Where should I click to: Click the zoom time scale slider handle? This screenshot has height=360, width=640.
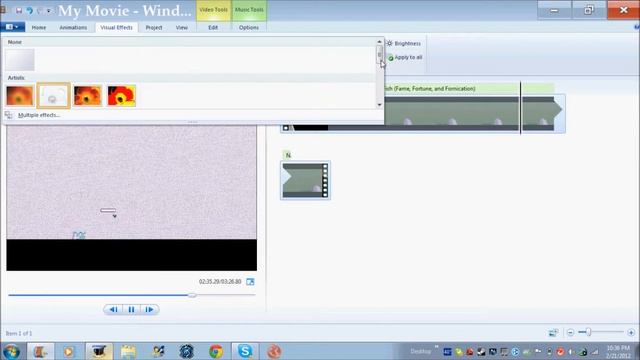[x=589, y=332]
